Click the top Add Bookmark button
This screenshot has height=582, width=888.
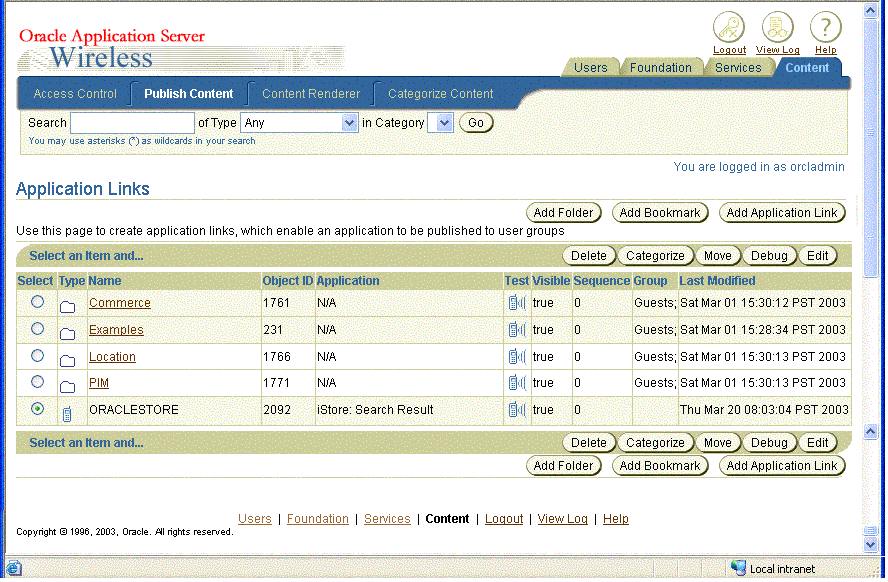pos(660,213)
